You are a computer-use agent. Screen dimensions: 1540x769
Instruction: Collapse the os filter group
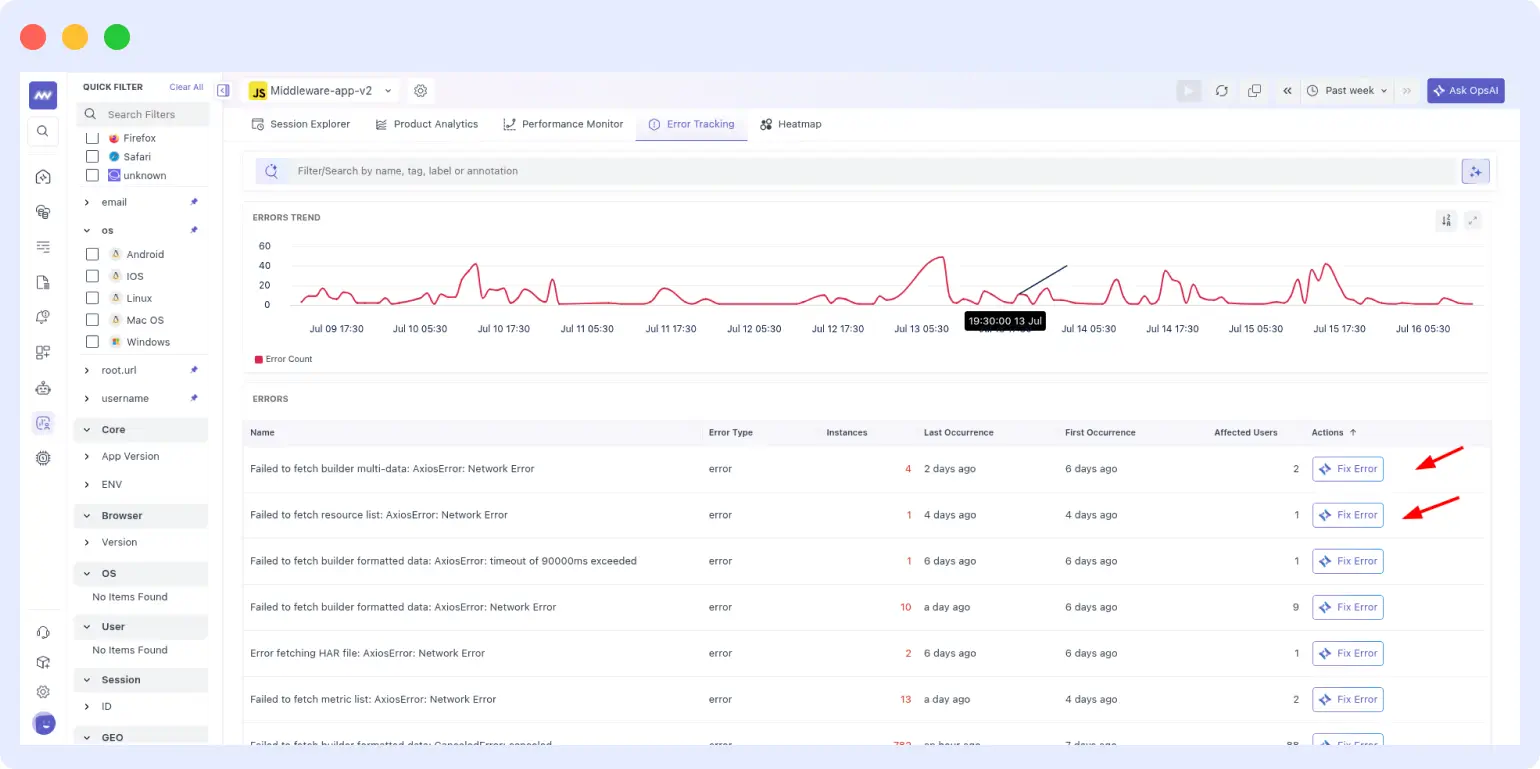[87, 230]
